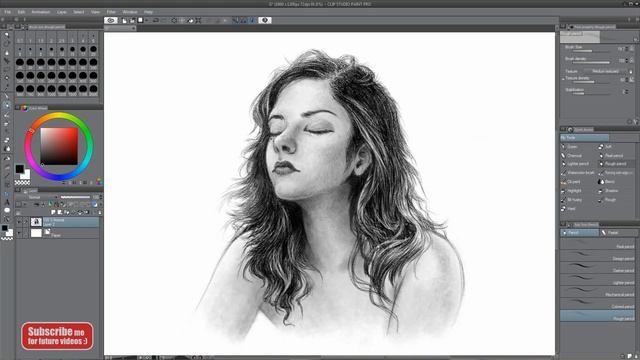Open the File menu
The image size is (640, 360).
[x=7, y=12]
